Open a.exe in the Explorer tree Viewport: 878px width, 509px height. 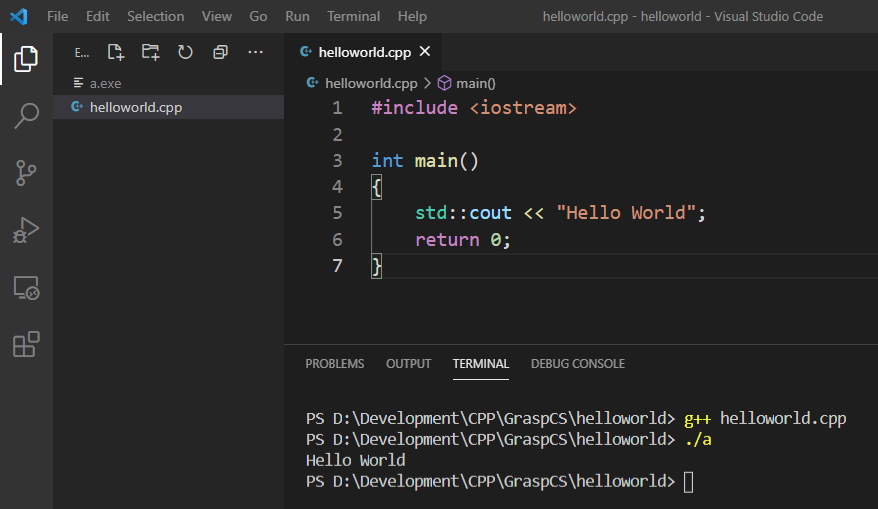[x=168, y=83]
